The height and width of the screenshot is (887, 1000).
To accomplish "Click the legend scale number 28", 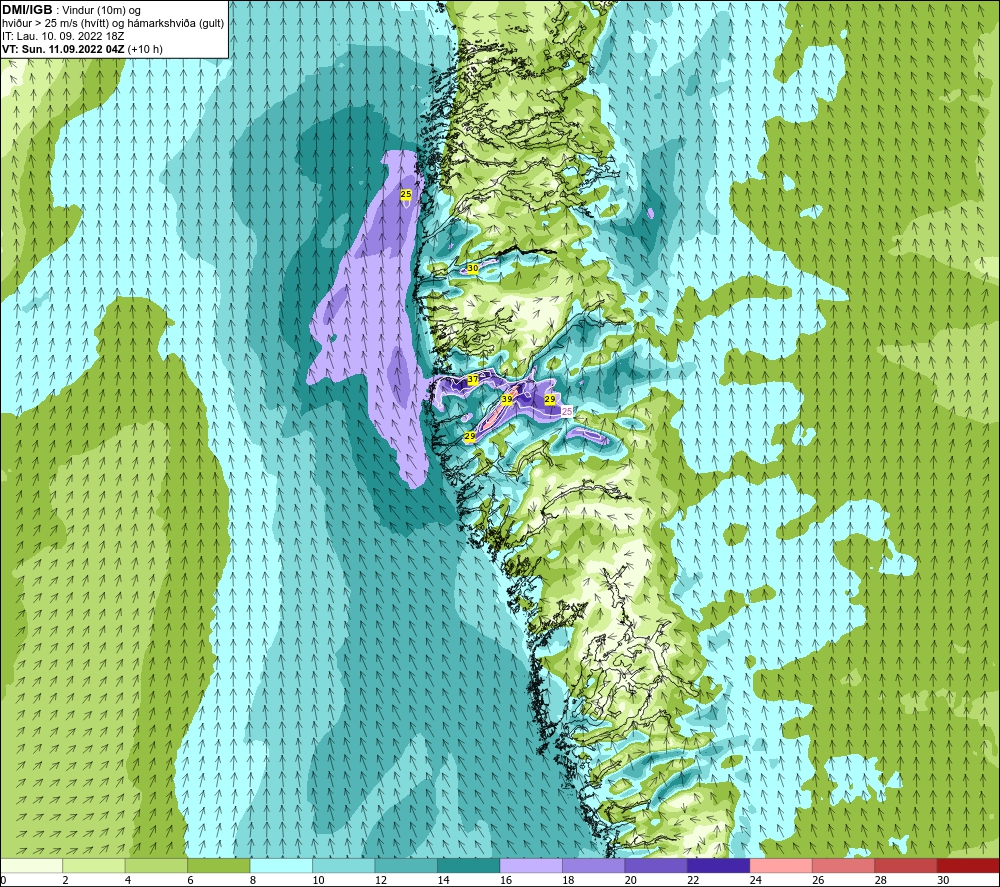I will point(881,880).
